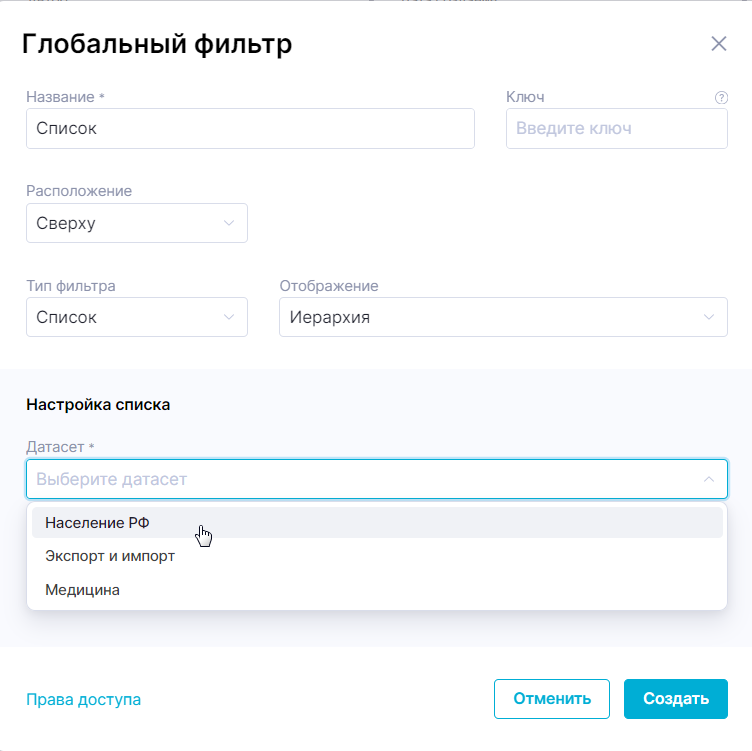Click the Выберите датасет placeholder text
This screenshot has width=752, height=751.
[x=111, y=479]
